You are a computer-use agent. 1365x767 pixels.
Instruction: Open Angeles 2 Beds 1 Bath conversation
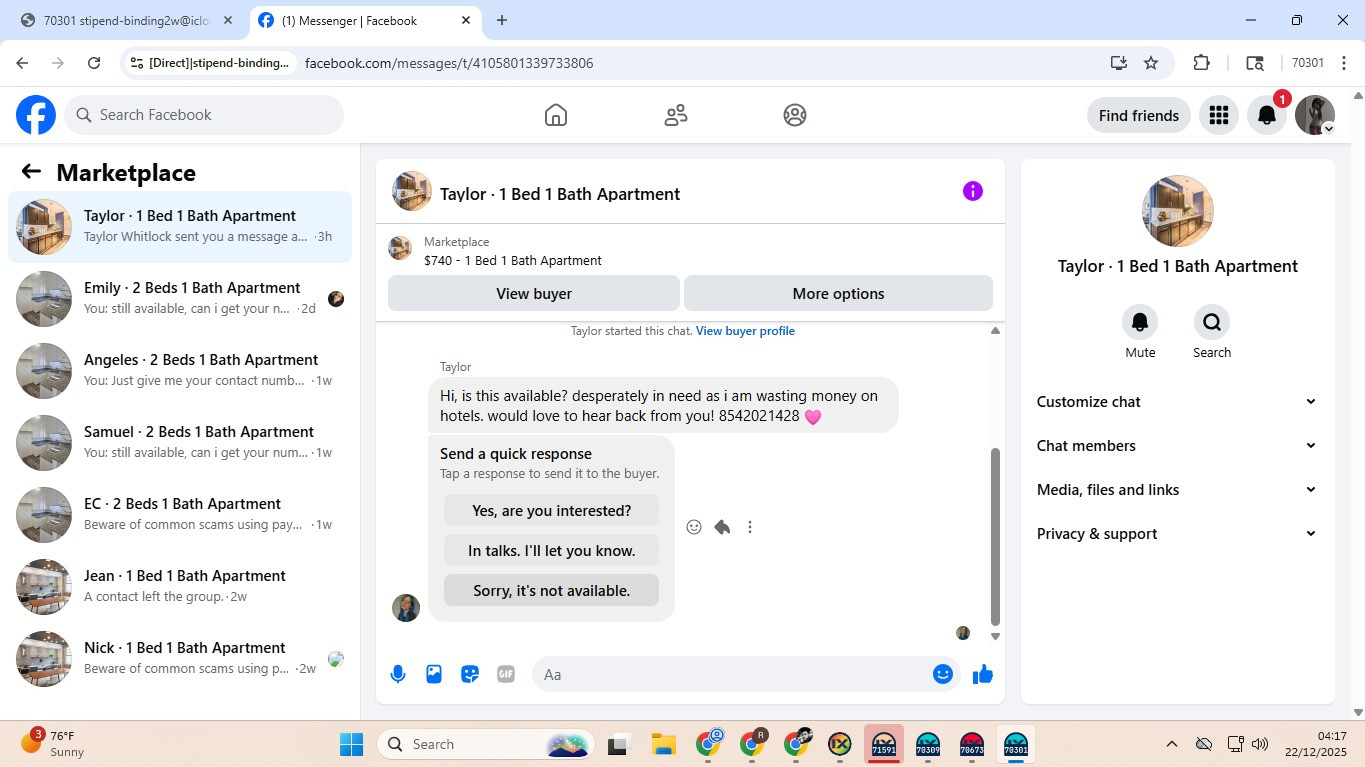tap(180, 371)
